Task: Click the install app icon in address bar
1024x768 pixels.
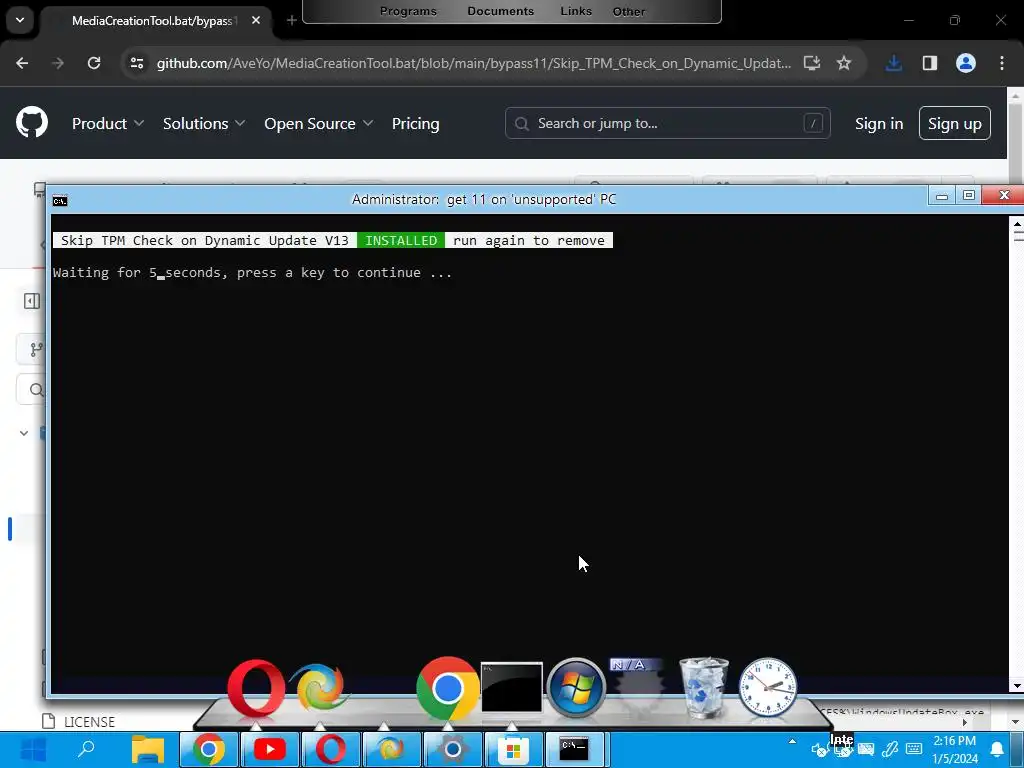Action: click(812, 63)
